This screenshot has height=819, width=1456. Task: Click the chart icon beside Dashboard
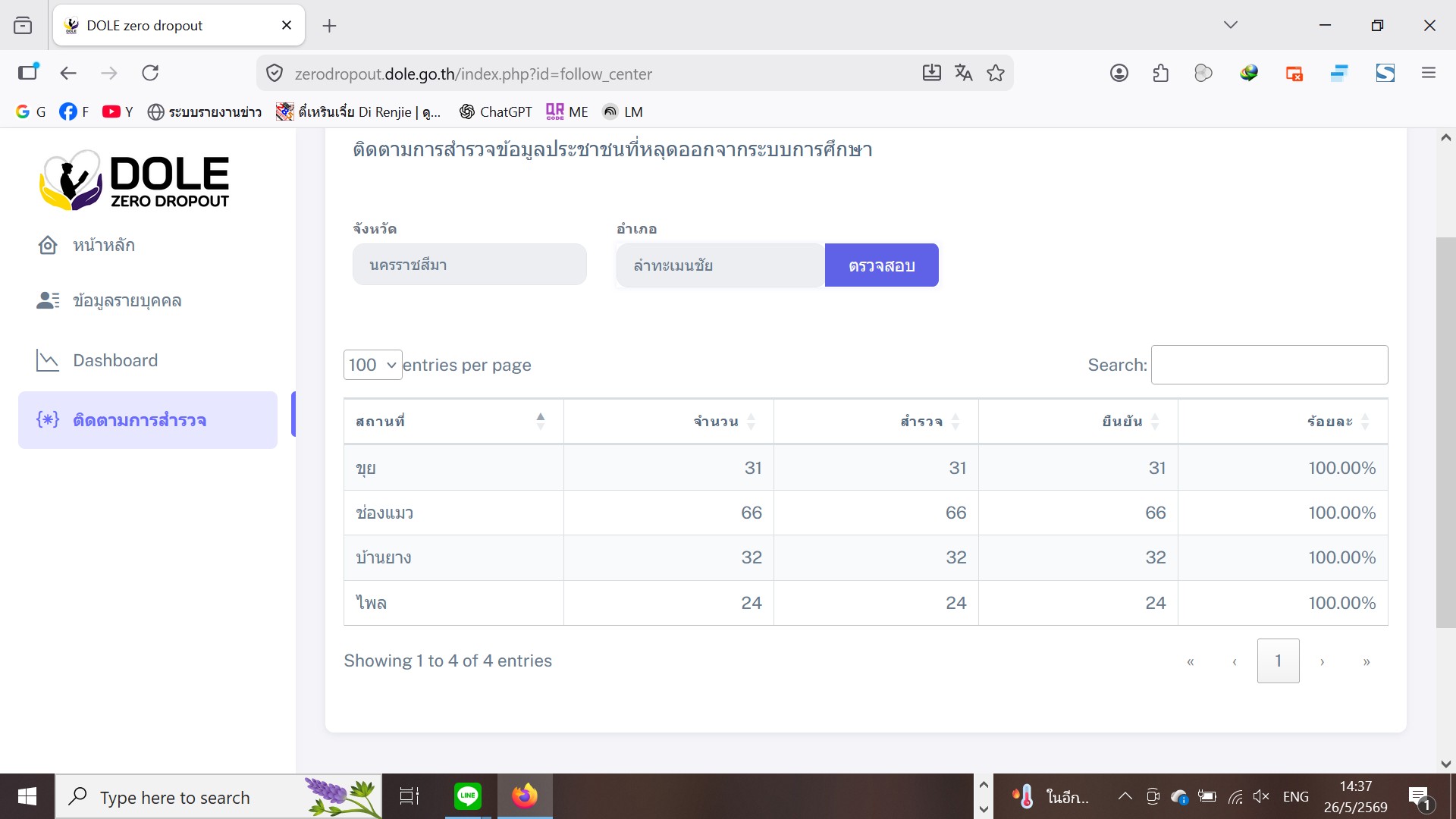click(x=47, y=360)
